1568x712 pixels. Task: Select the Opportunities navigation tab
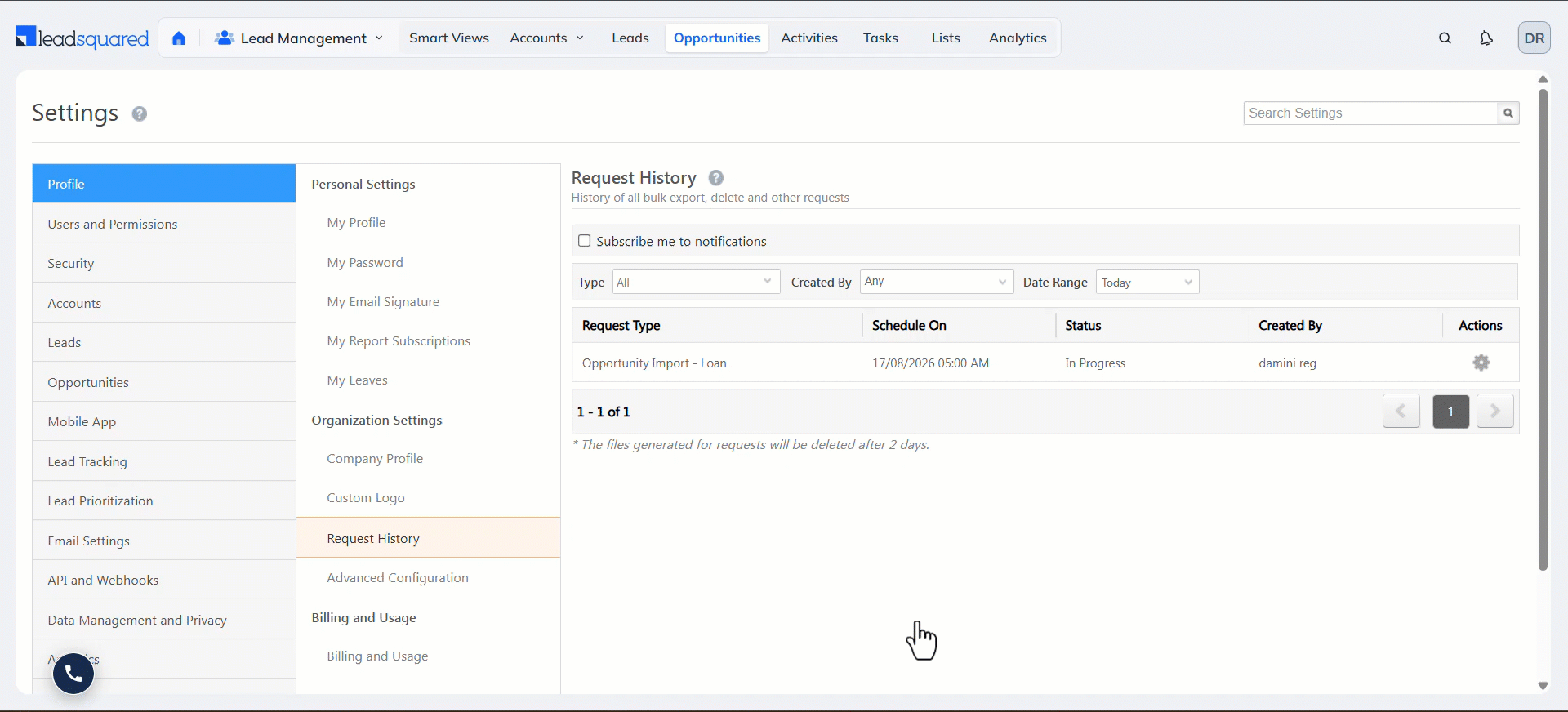(x=716, y=38)
